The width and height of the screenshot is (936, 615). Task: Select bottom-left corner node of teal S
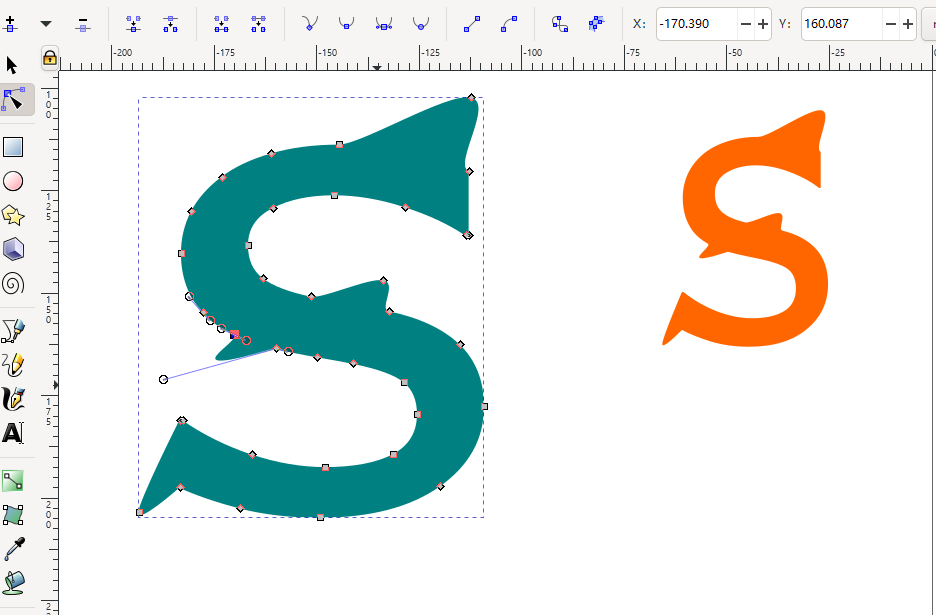click(140, 512)
